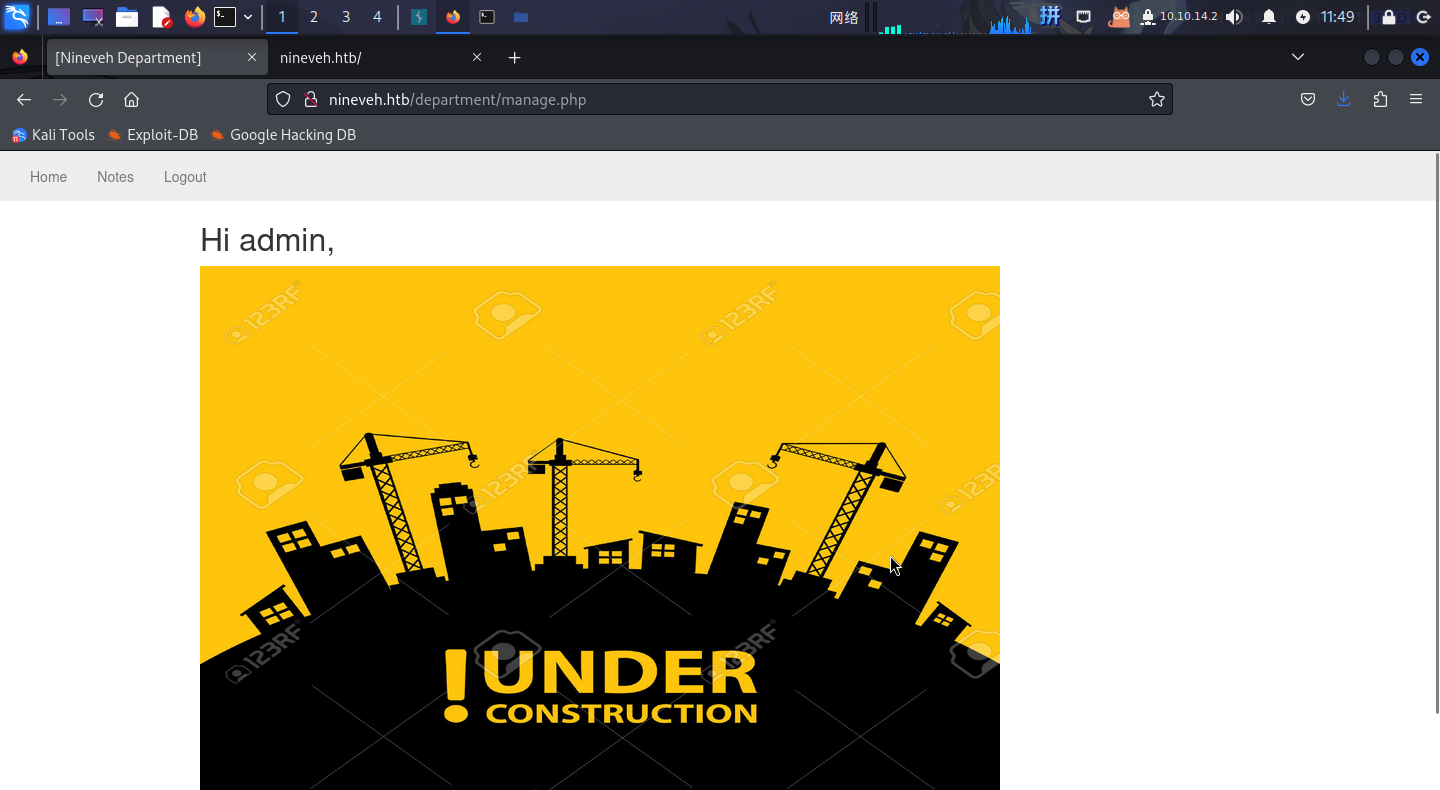Open the tracking protection shield icon
This screenshot has width=1440, height=790.
tap(283, 99)
